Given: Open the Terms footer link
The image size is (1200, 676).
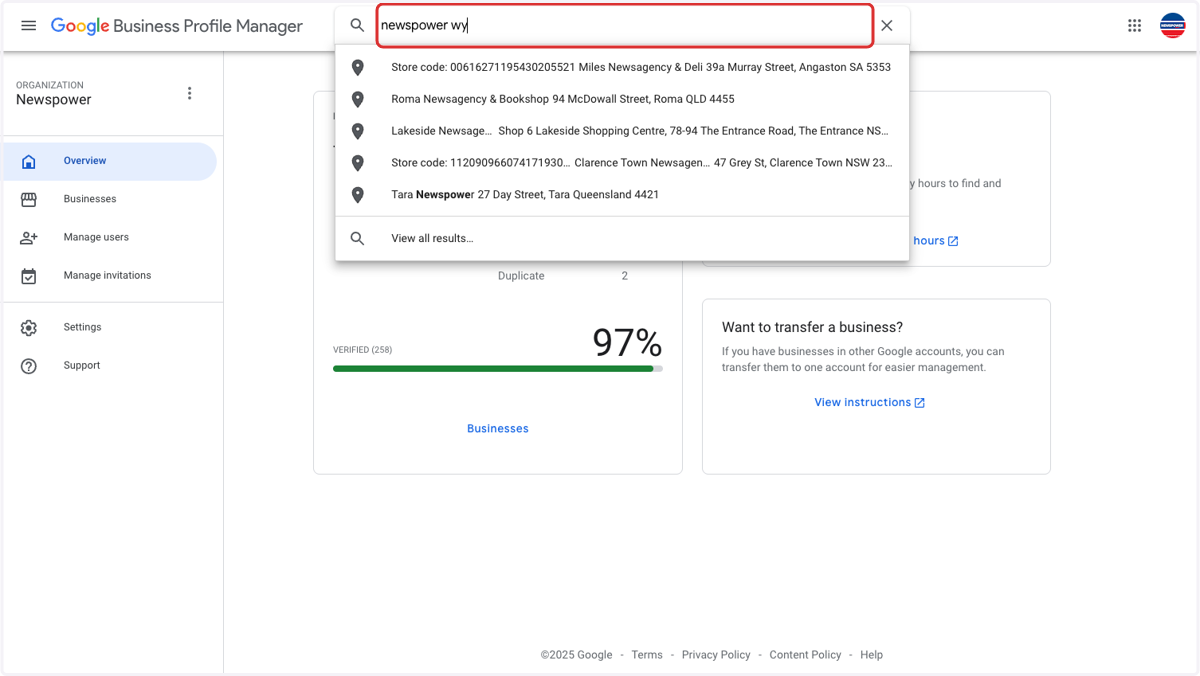Looking at the screenshot, I should [647, 655].
